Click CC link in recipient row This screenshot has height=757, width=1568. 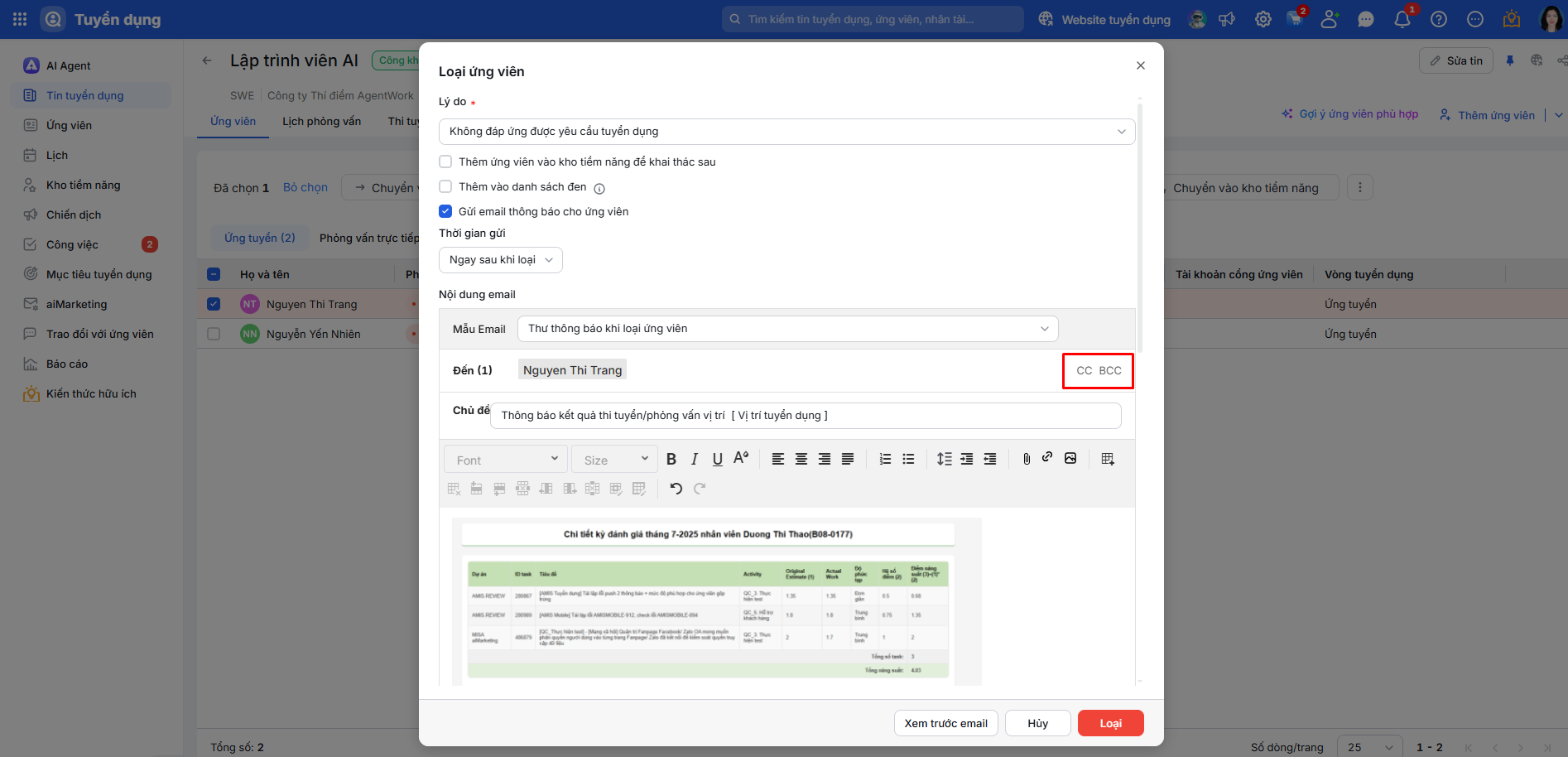[1084, 370]
